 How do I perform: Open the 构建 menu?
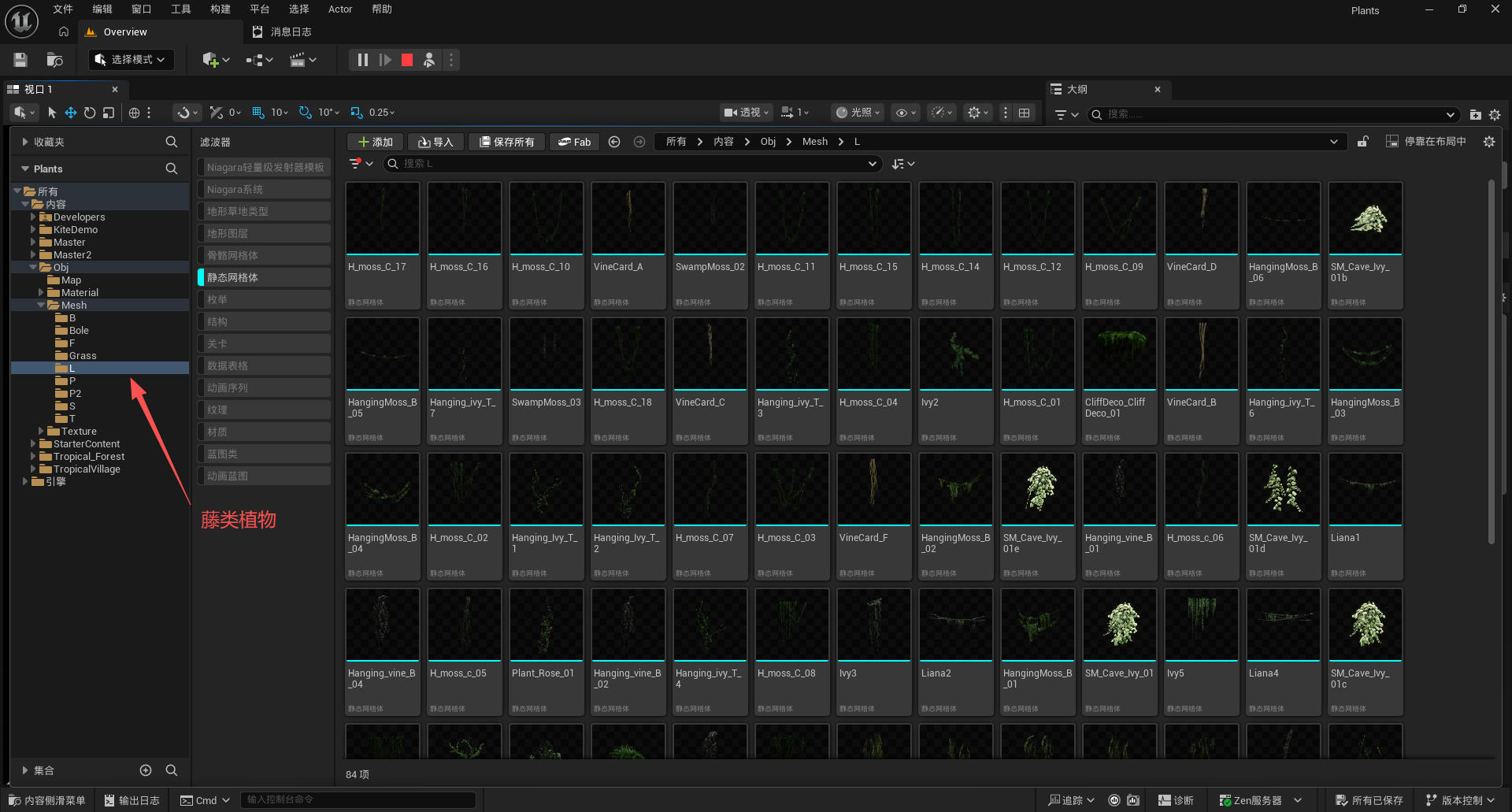coord(220,9)
